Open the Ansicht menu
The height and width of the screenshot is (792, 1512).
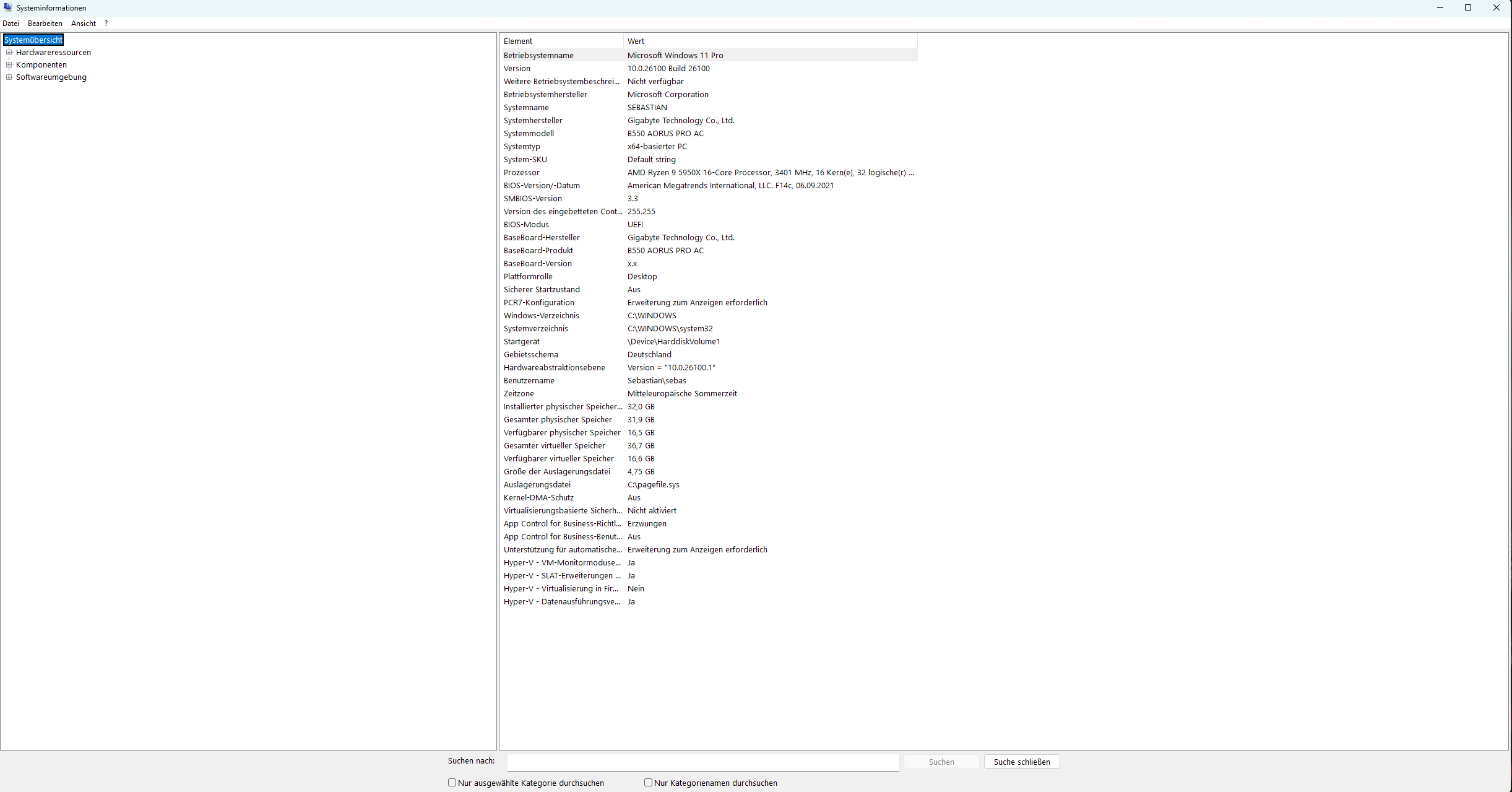point(84,24)
